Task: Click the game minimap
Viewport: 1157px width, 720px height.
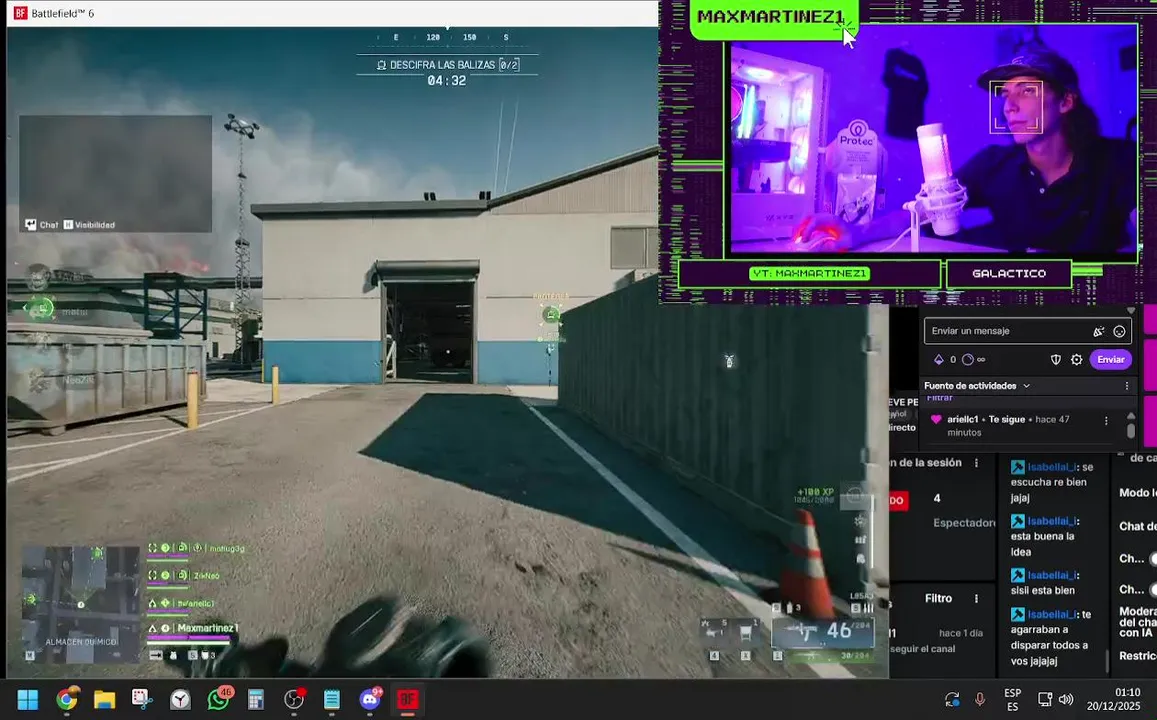Action: [80, 603]
